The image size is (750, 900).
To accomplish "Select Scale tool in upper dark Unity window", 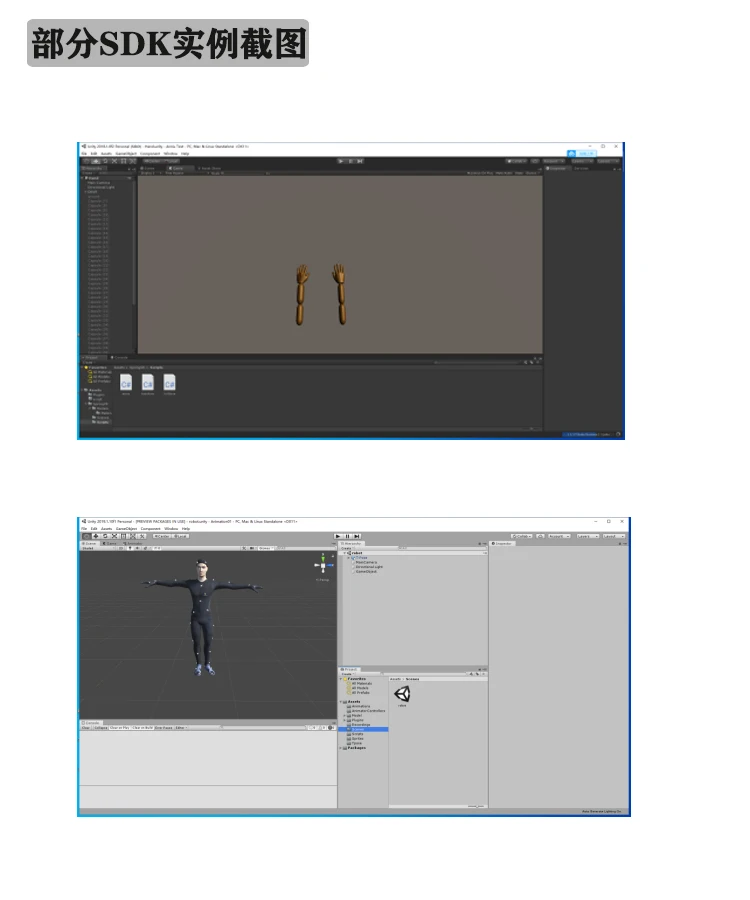I will [x=114, y=161].
